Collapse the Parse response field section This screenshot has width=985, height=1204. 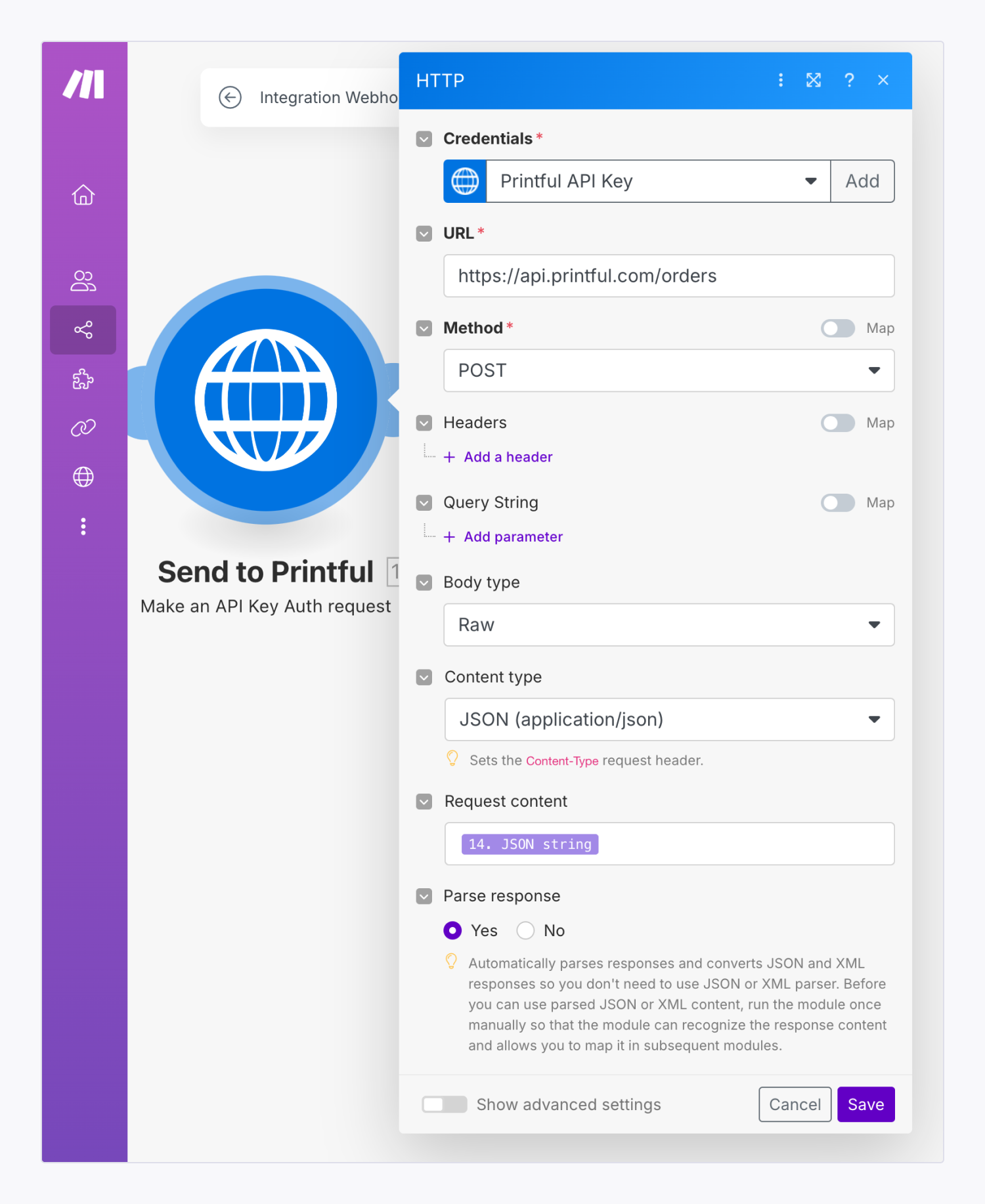pyautogui.click(x=424, y=896)
